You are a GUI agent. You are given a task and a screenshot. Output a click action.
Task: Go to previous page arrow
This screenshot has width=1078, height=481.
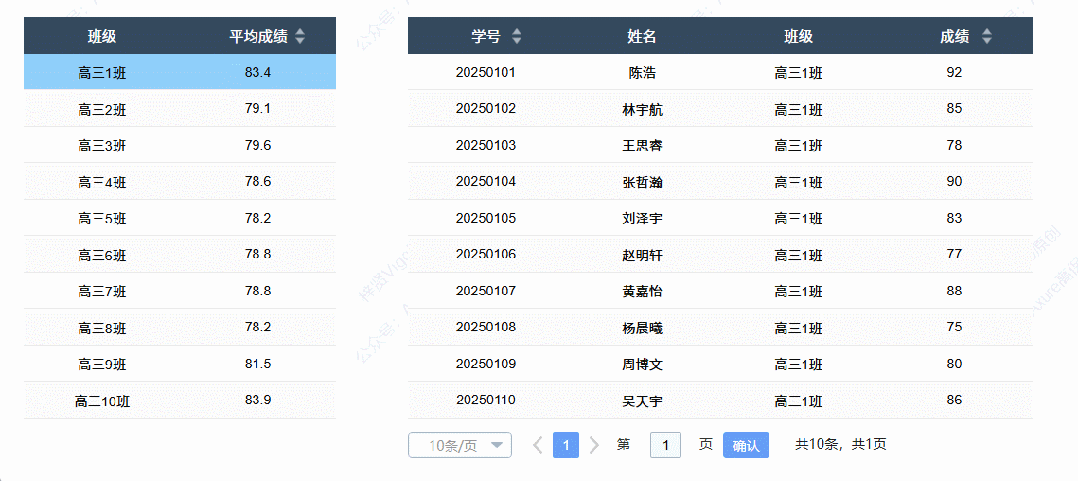coord(539,445)
